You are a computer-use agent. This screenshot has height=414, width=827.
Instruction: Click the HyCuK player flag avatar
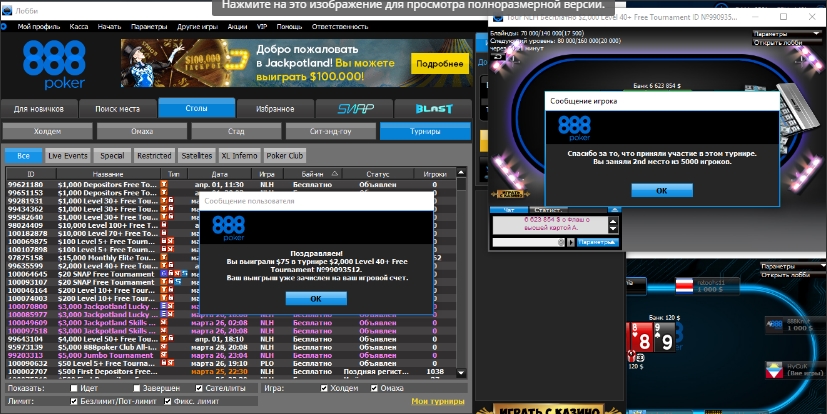point(774,369)
